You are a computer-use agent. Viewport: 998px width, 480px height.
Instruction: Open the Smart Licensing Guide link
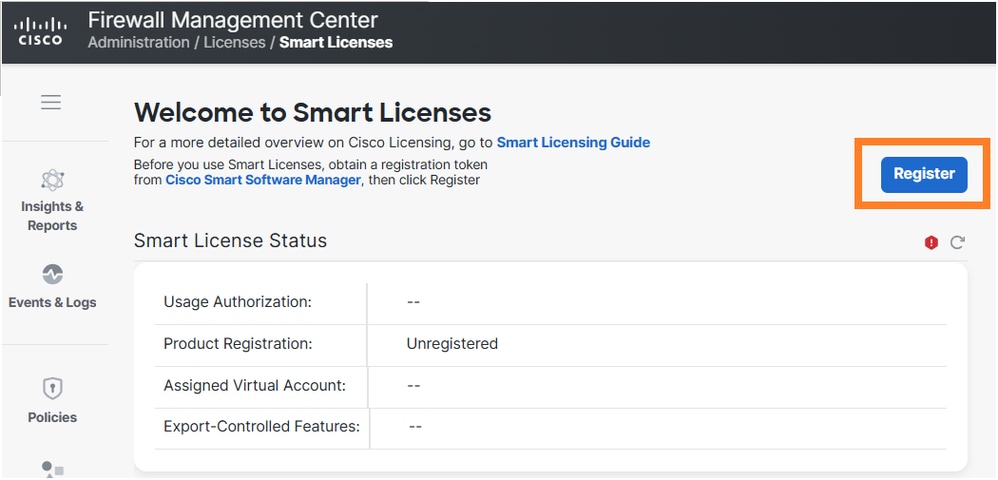click(x=573, y=143)
